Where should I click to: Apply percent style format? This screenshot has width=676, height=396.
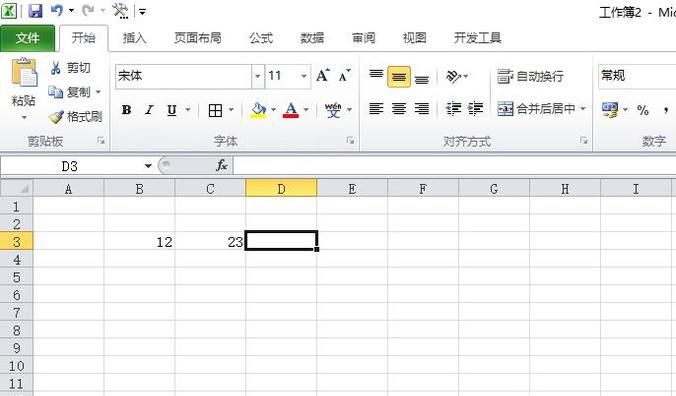tap(643, 110)
